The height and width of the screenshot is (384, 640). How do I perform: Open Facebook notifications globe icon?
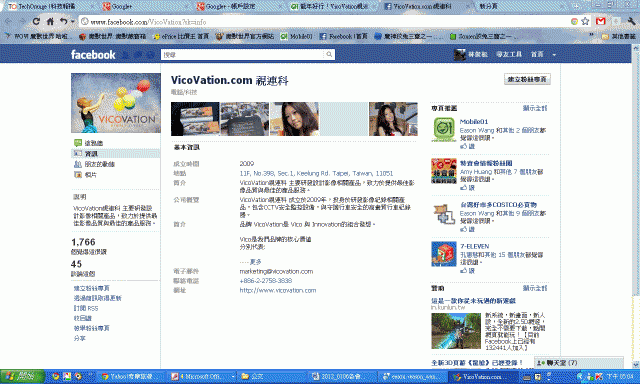coord(151,55)
